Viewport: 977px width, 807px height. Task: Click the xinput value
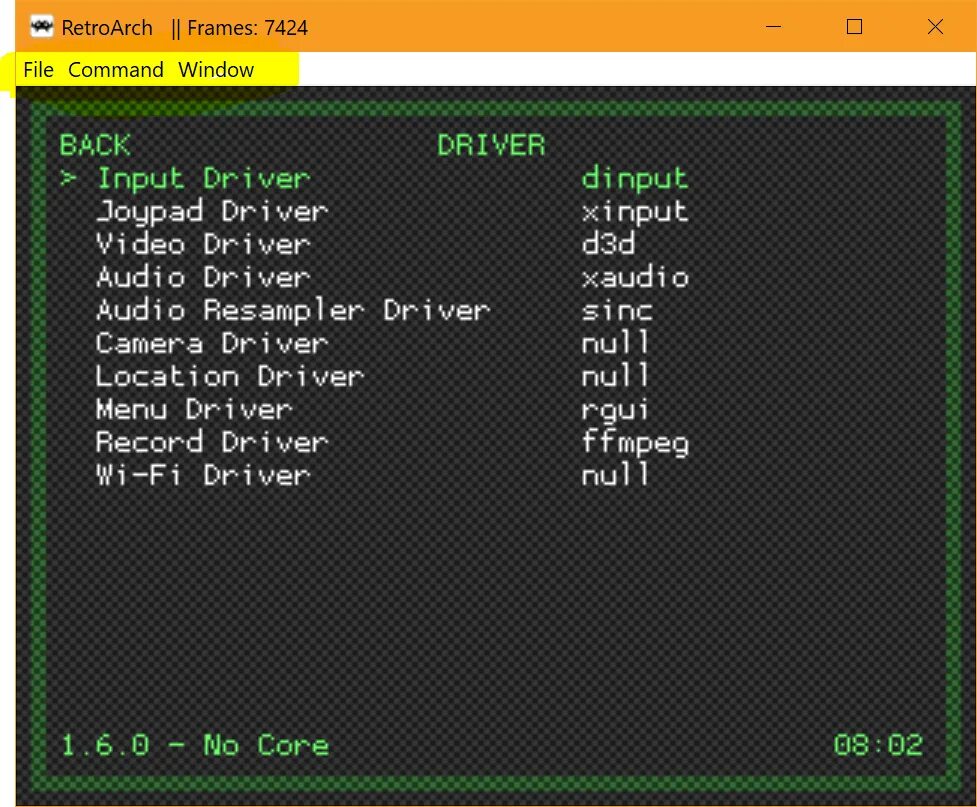click(x=635, y=212)
